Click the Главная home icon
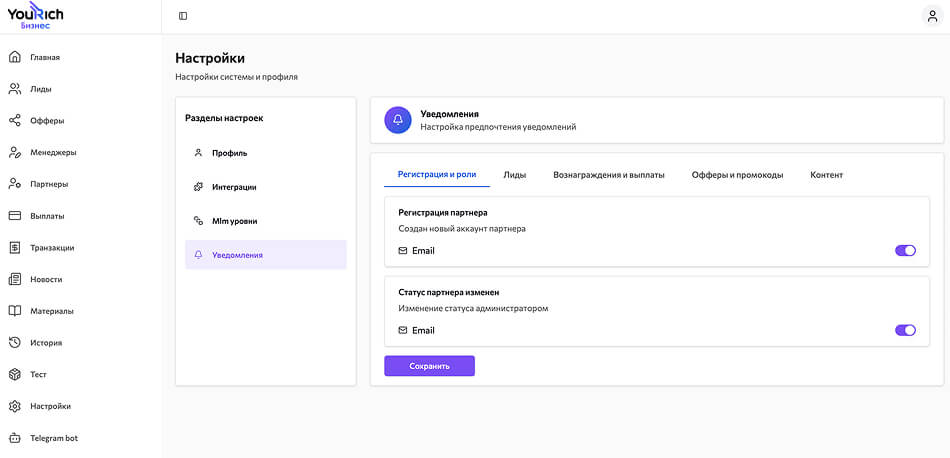 (x=15, y=58)
